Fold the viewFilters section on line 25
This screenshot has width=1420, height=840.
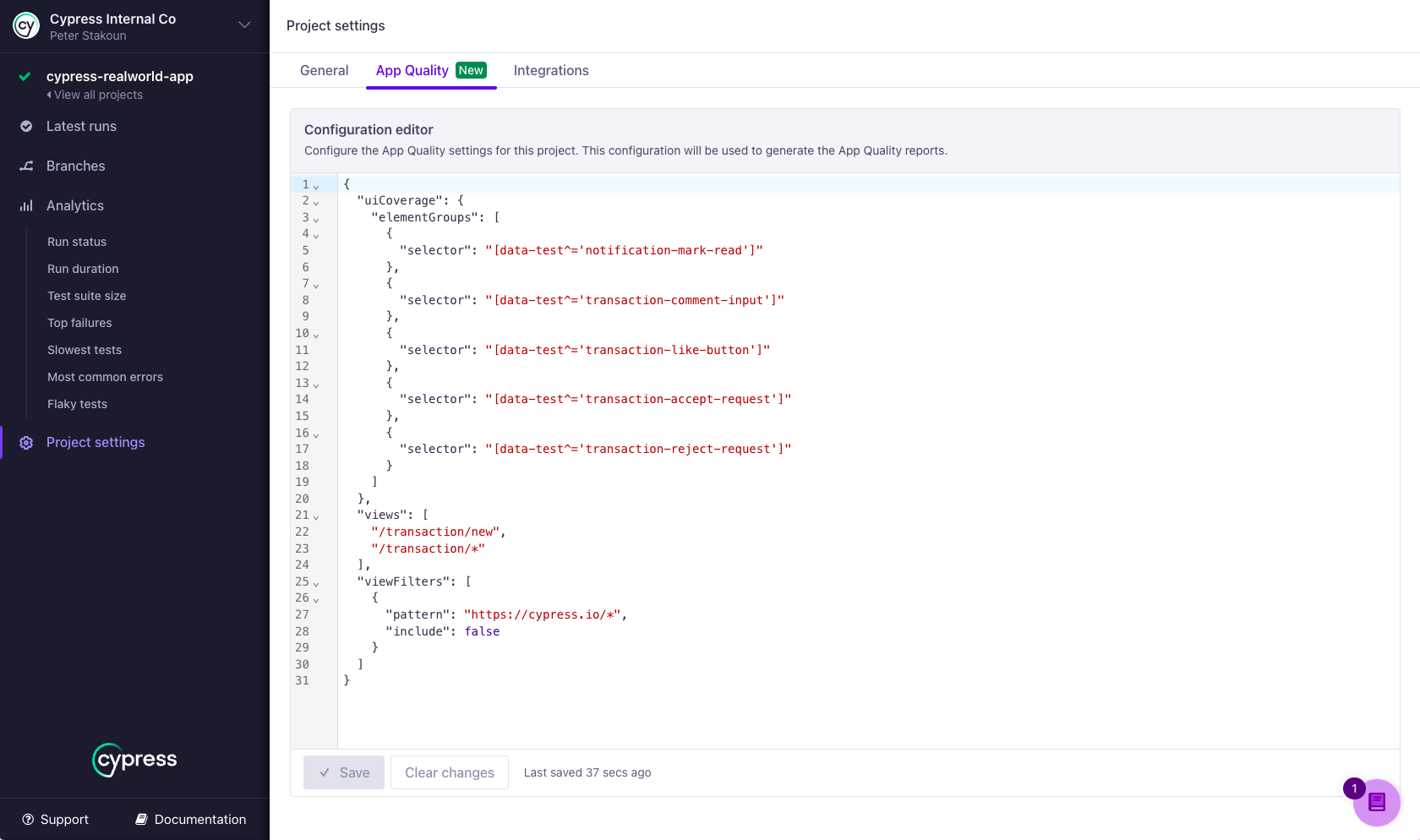[x=316, y=584]
